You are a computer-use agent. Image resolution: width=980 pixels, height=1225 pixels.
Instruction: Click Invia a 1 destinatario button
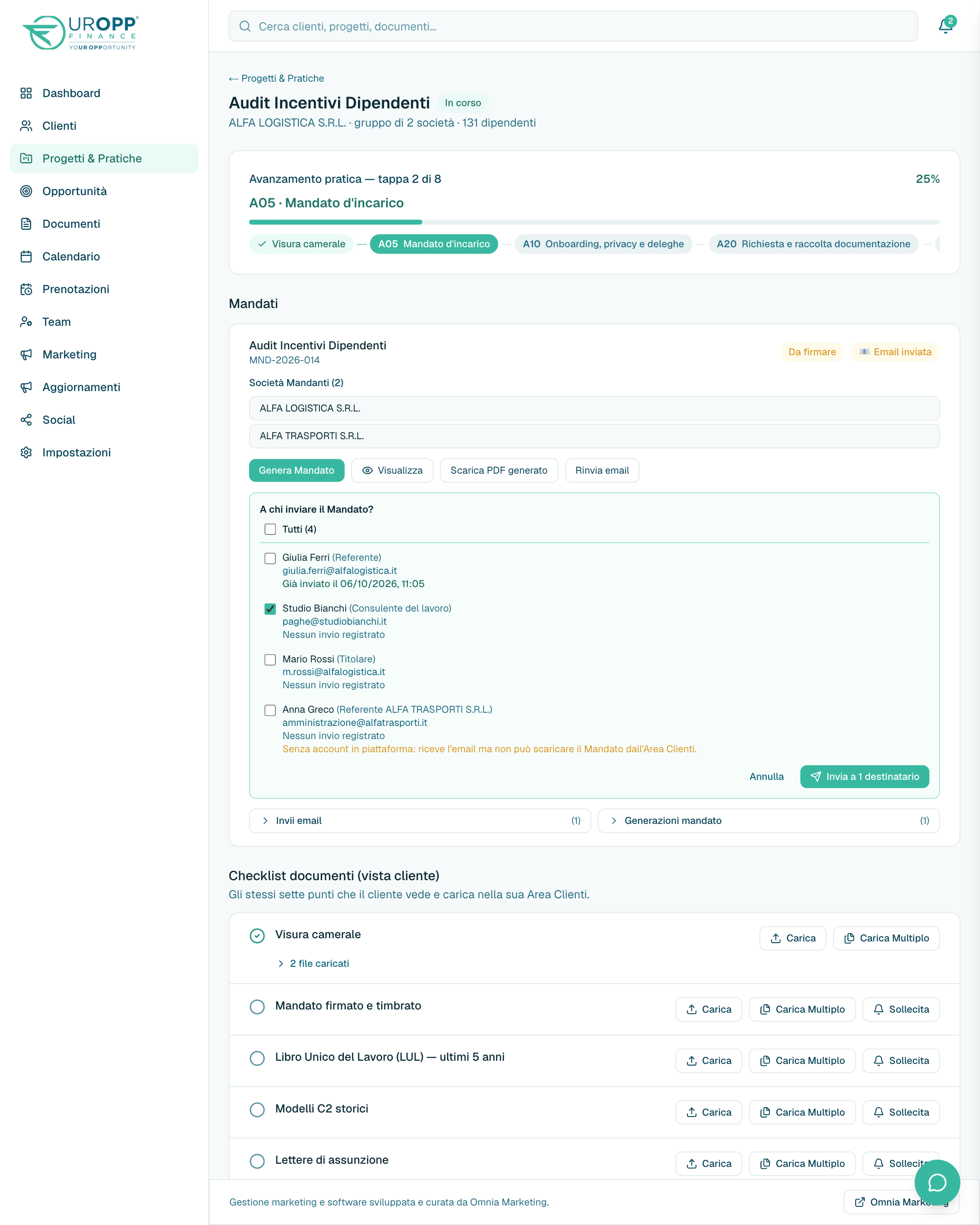pyautogui.click(x=864, y=777)
